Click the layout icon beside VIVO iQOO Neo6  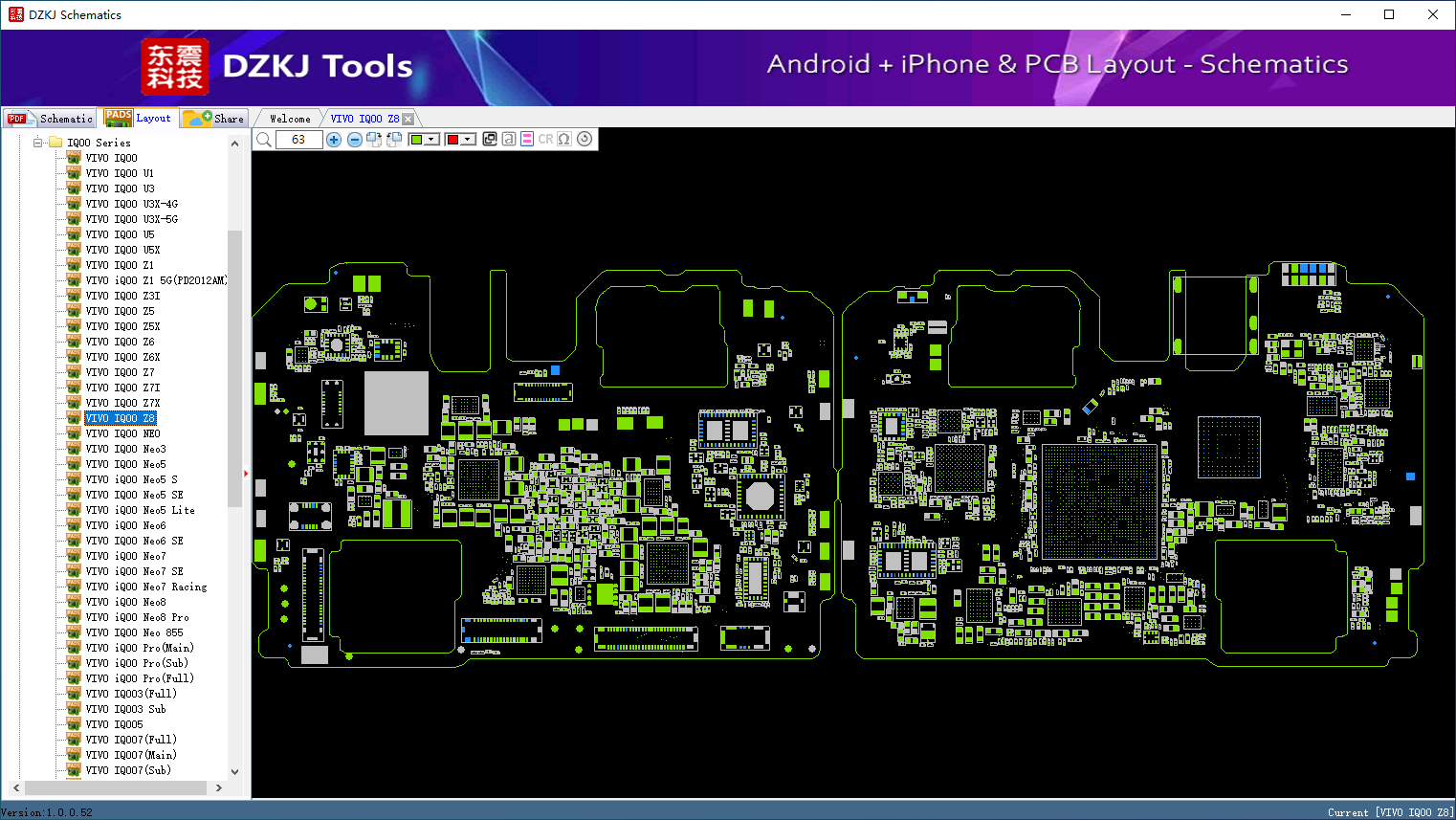pos(74,524)
